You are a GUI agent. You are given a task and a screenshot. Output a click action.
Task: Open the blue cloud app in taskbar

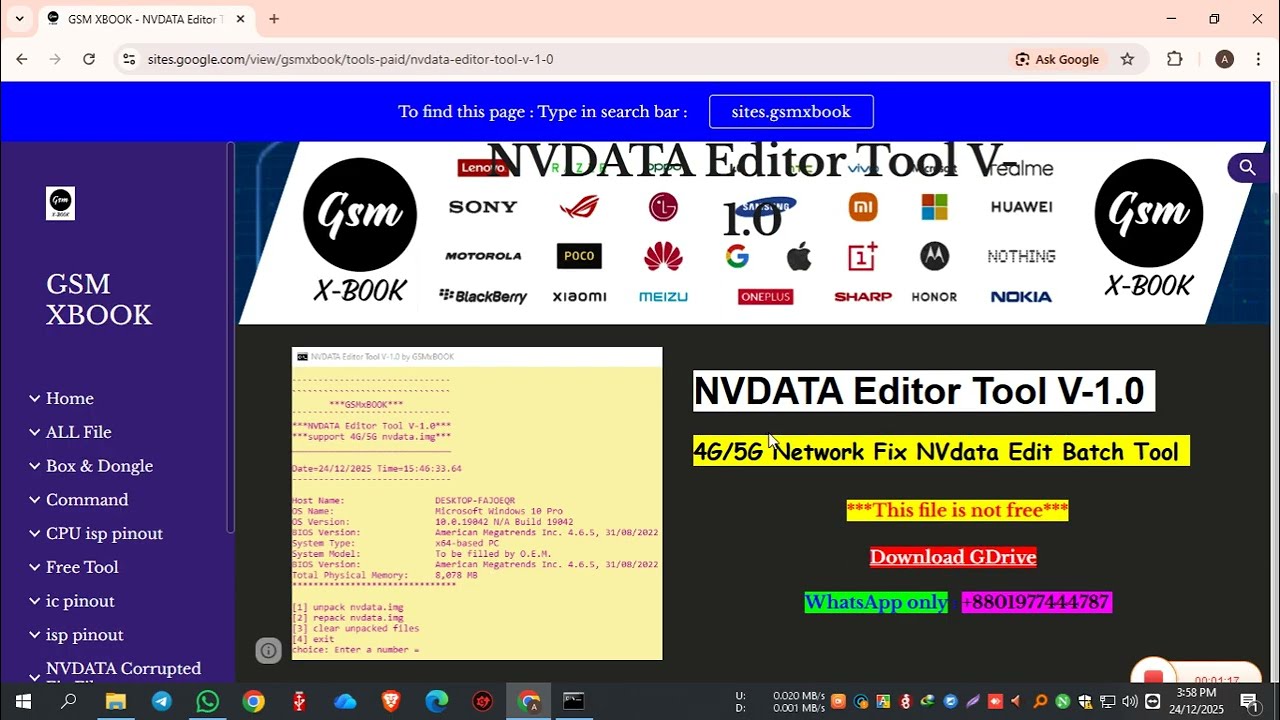pyautogui.click(x=345, y=701)
